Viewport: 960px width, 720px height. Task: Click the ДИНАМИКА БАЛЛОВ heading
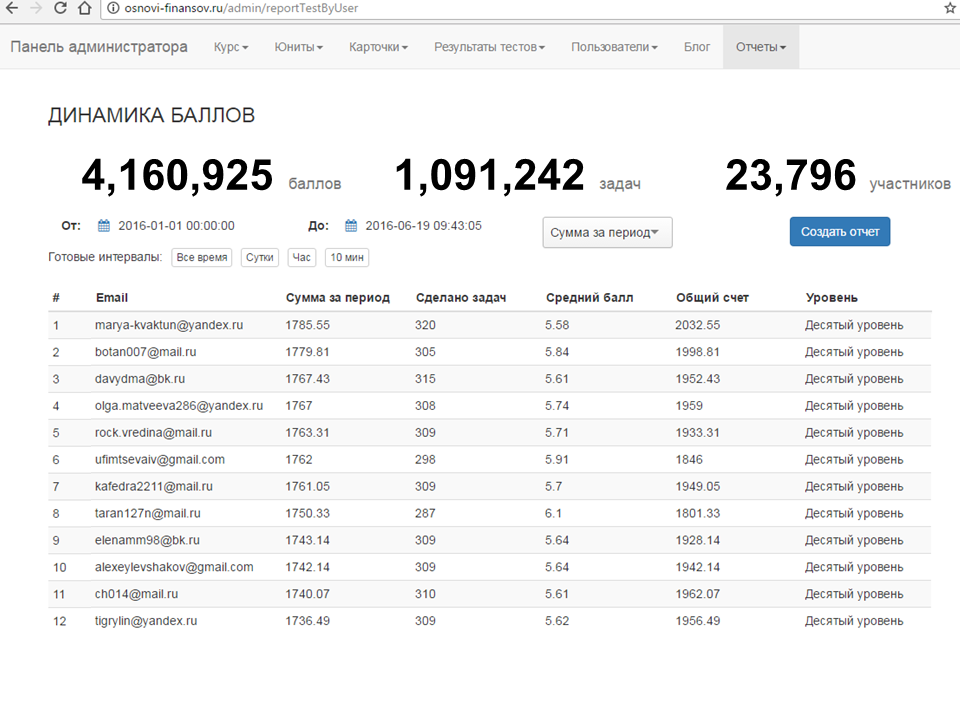click(151, 116)
